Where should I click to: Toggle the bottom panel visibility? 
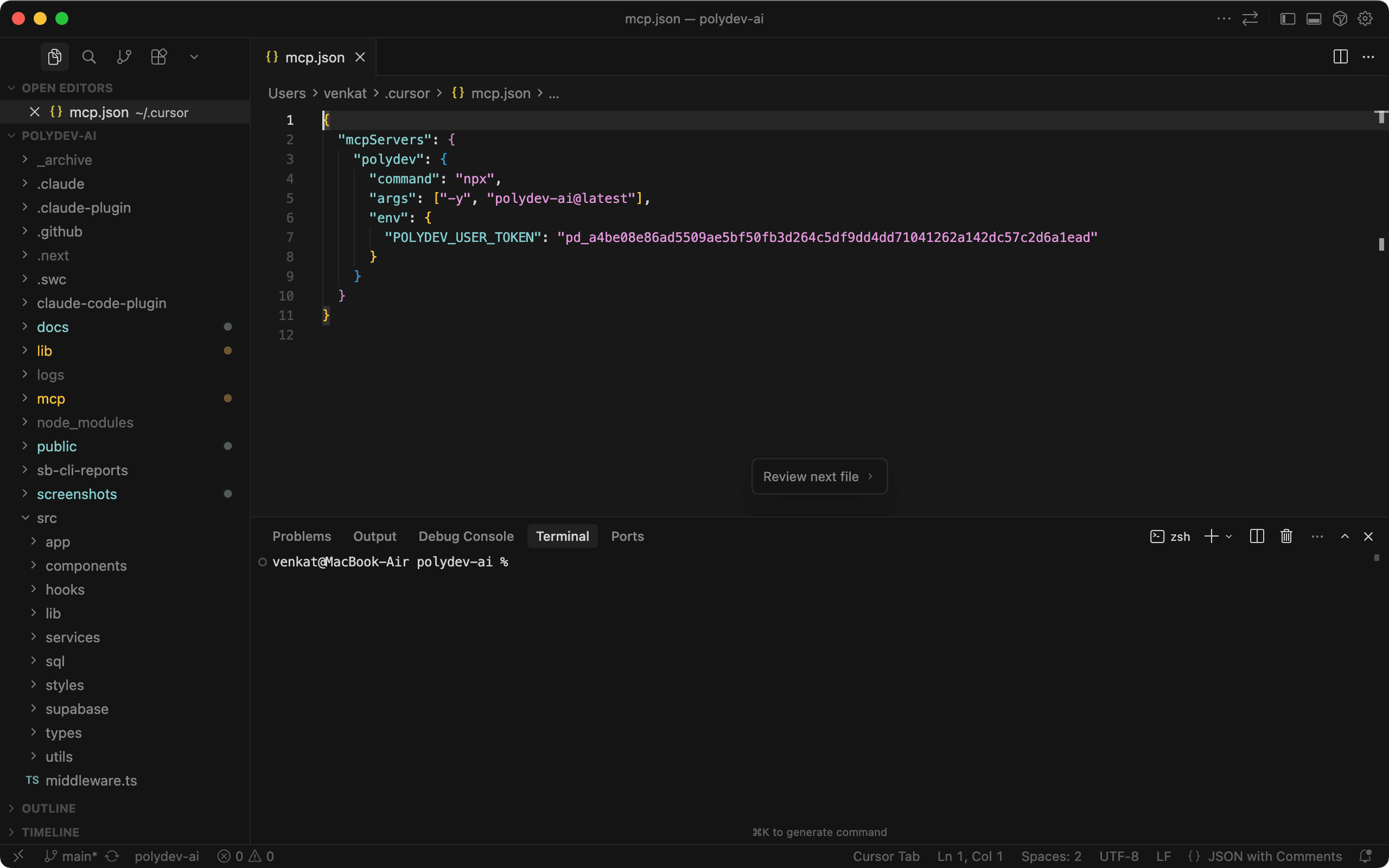(x=1314, y=18)
